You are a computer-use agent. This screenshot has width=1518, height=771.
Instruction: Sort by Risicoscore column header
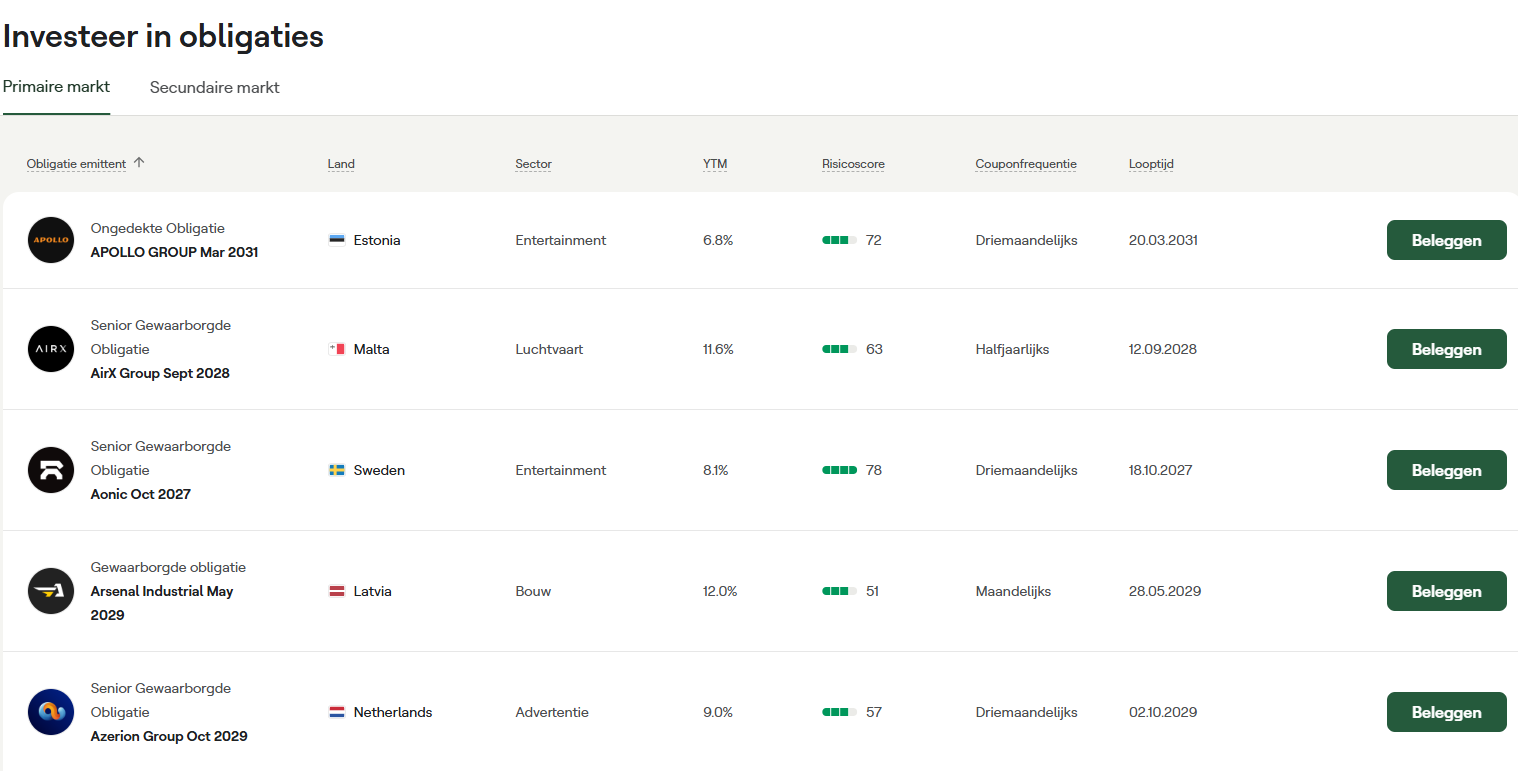[x=853, y=164]
